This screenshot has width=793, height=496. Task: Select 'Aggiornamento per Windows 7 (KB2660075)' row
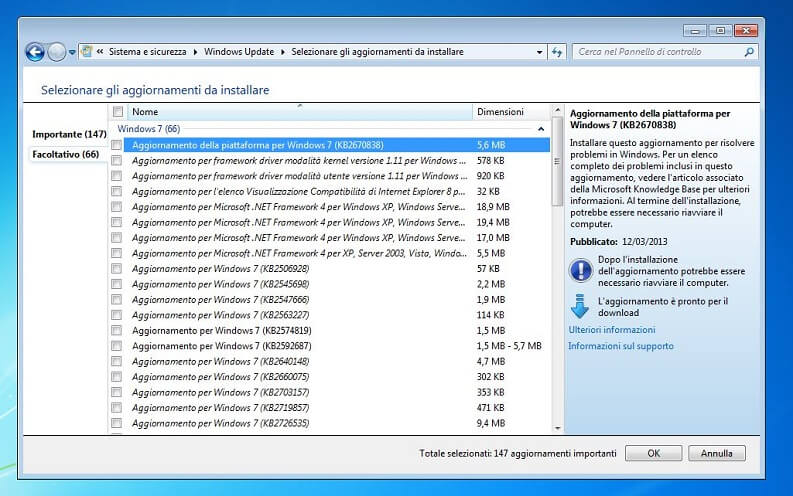(329, 377)
